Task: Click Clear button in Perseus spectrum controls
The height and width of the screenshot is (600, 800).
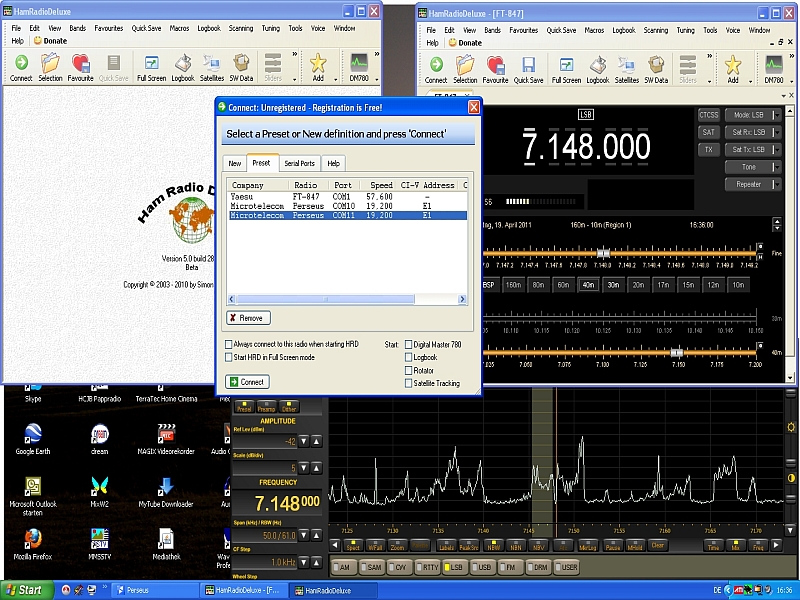Action: click(x=658, y=545)
